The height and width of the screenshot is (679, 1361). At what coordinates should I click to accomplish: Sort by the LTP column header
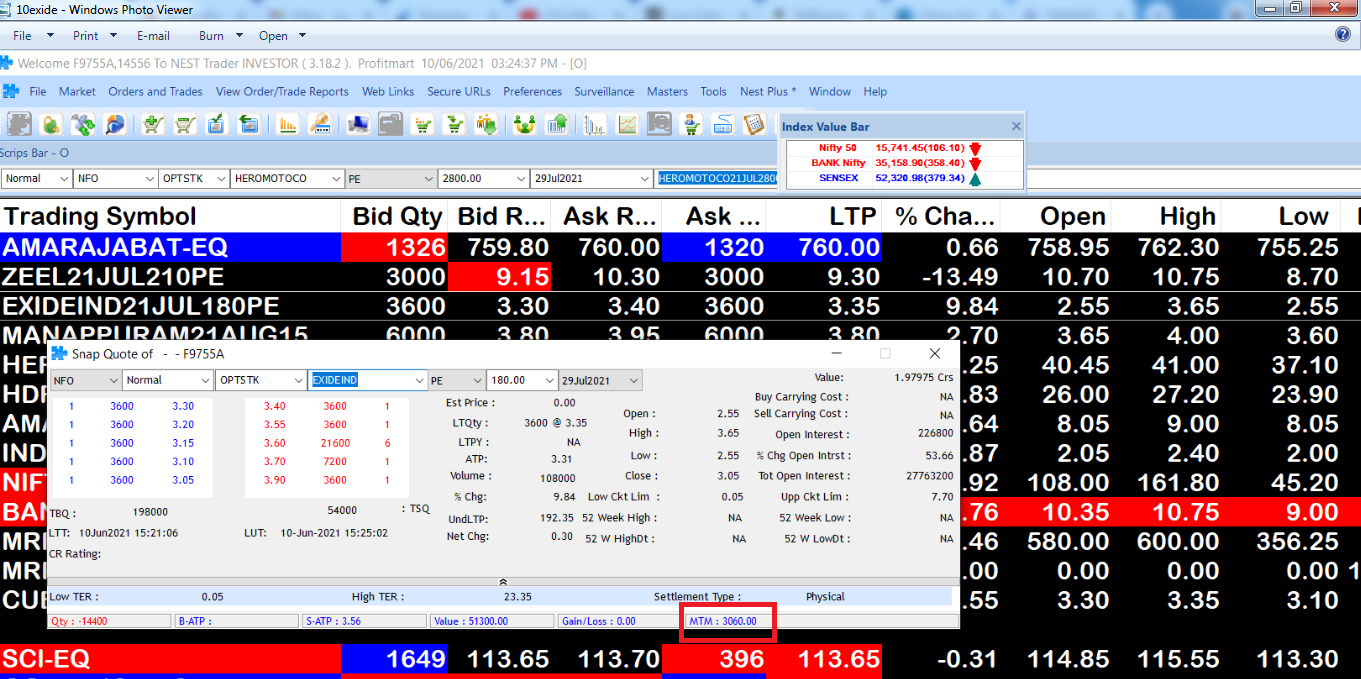pyautogui.click(x=825, y=216)
